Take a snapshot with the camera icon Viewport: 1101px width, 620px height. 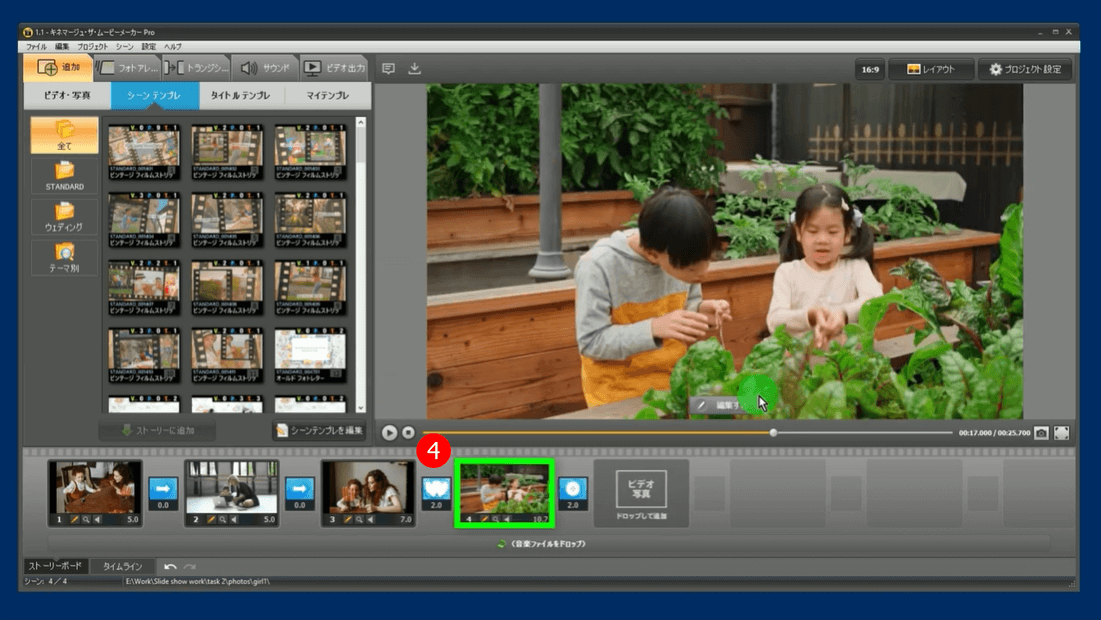coord(1041,433)
